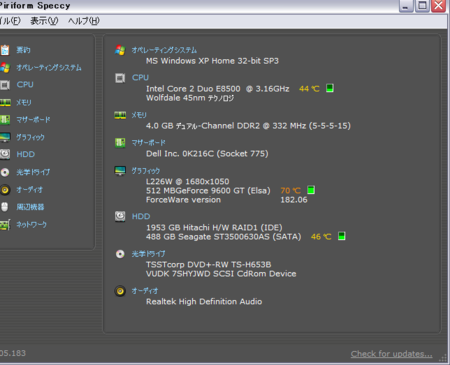The height and width of the screenshot is (365, 450).
Task: Click the text MS Windows XP Home 32-bit SP3
Action: pos(212,61)
